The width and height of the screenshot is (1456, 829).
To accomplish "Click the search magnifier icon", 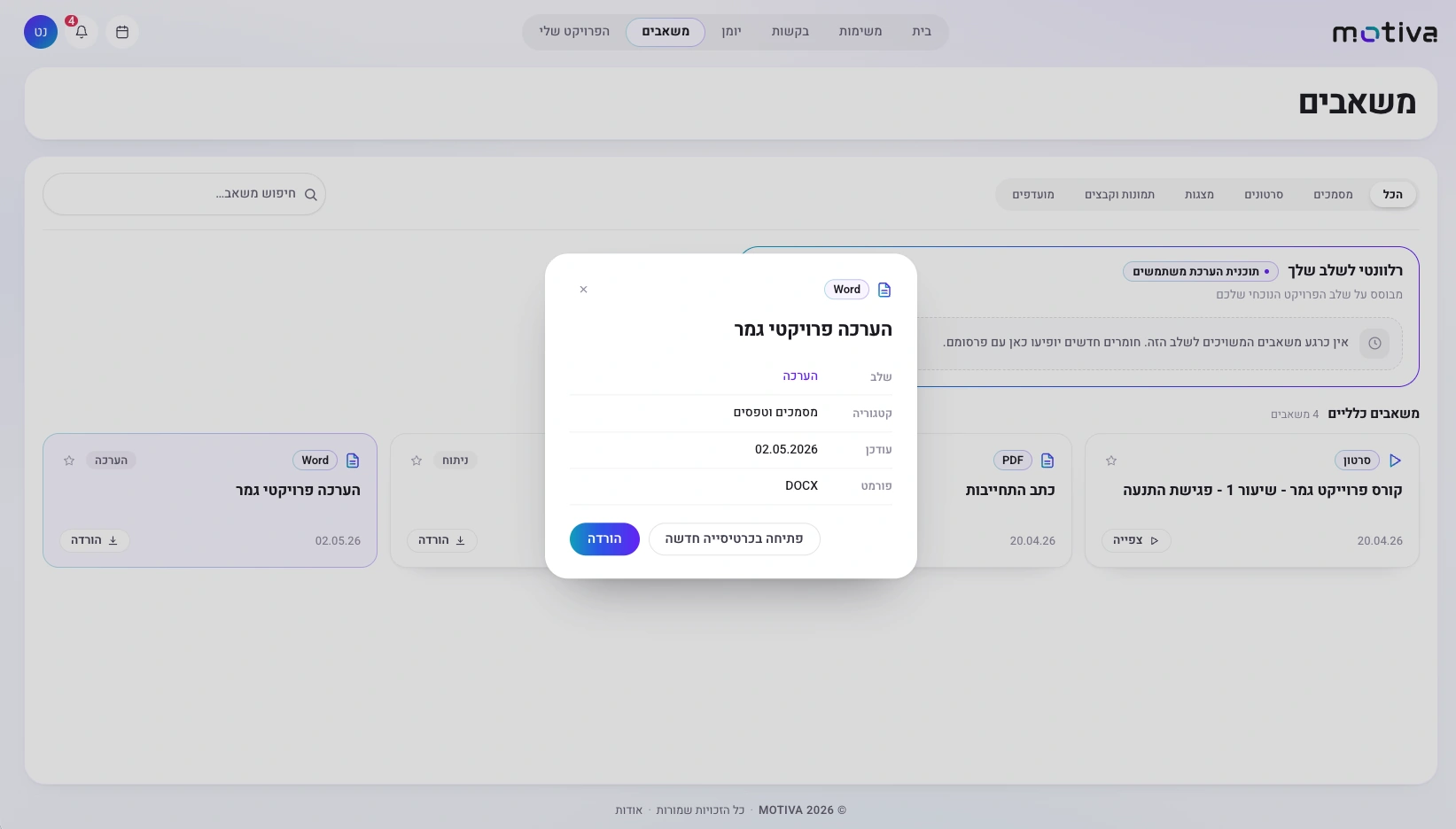I will [311, 195].
